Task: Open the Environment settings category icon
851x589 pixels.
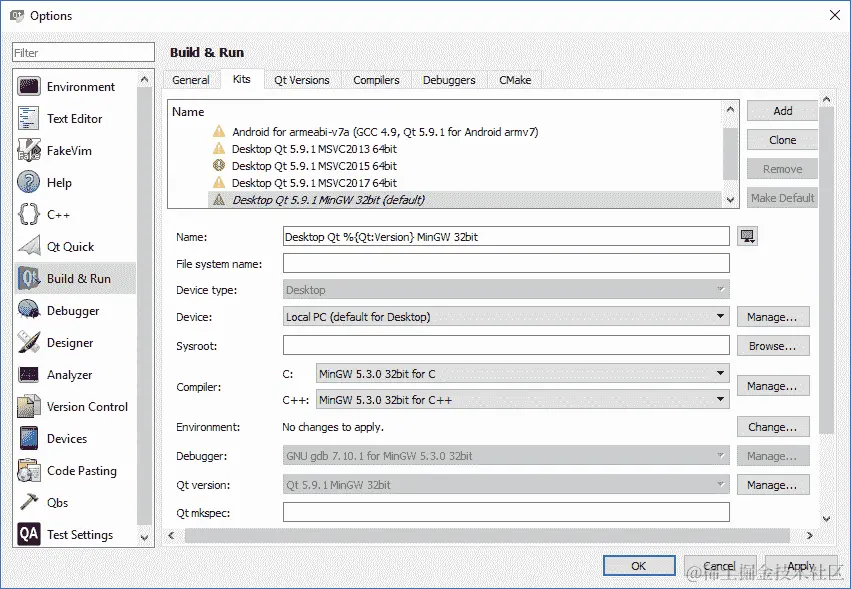Action: coord(28,86)
